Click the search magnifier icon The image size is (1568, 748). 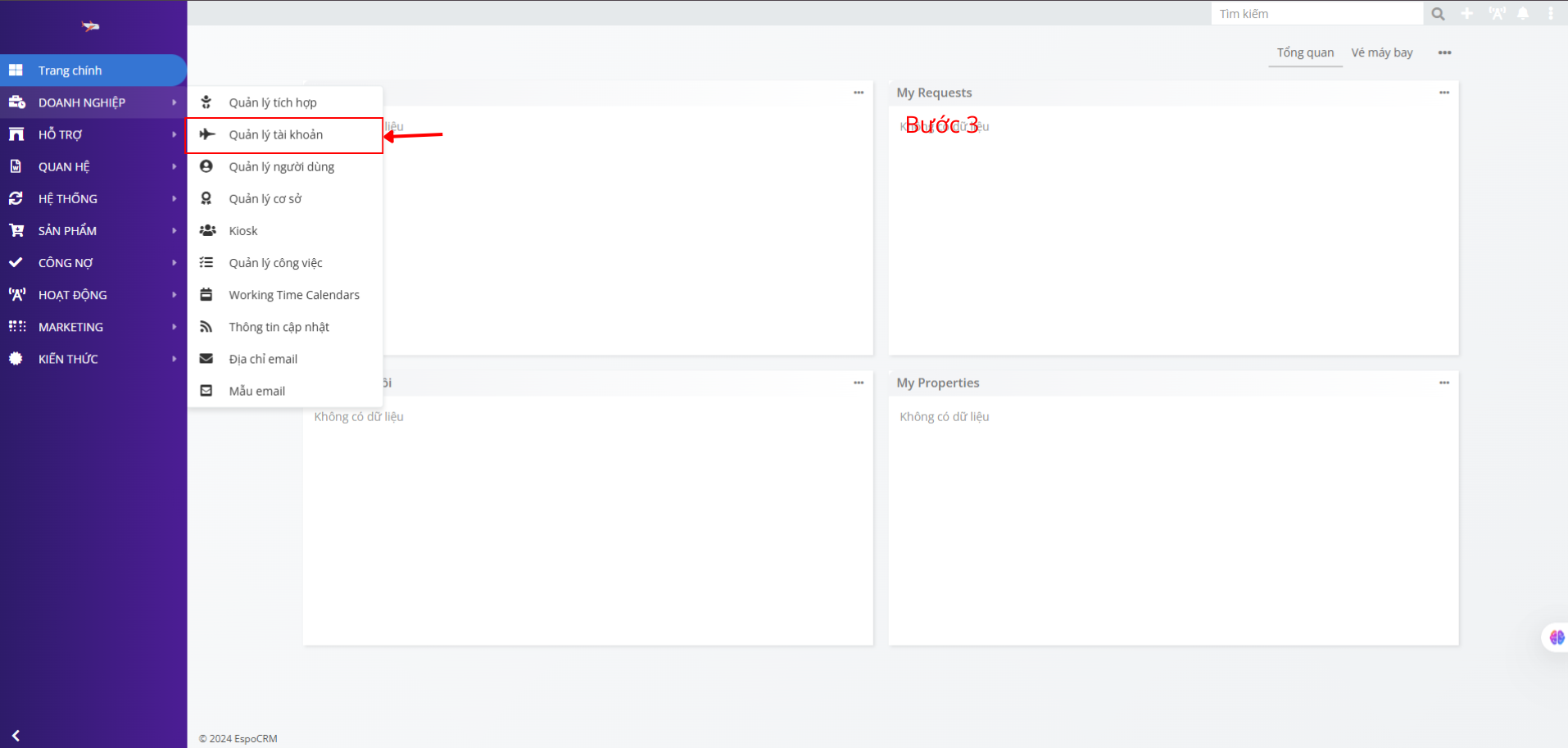click(1438, 14)
